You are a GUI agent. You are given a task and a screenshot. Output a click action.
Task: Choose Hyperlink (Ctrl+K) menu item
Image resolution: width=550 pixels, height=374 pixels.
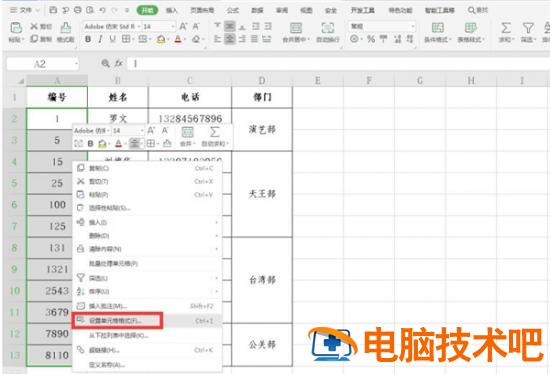point(147,350)
